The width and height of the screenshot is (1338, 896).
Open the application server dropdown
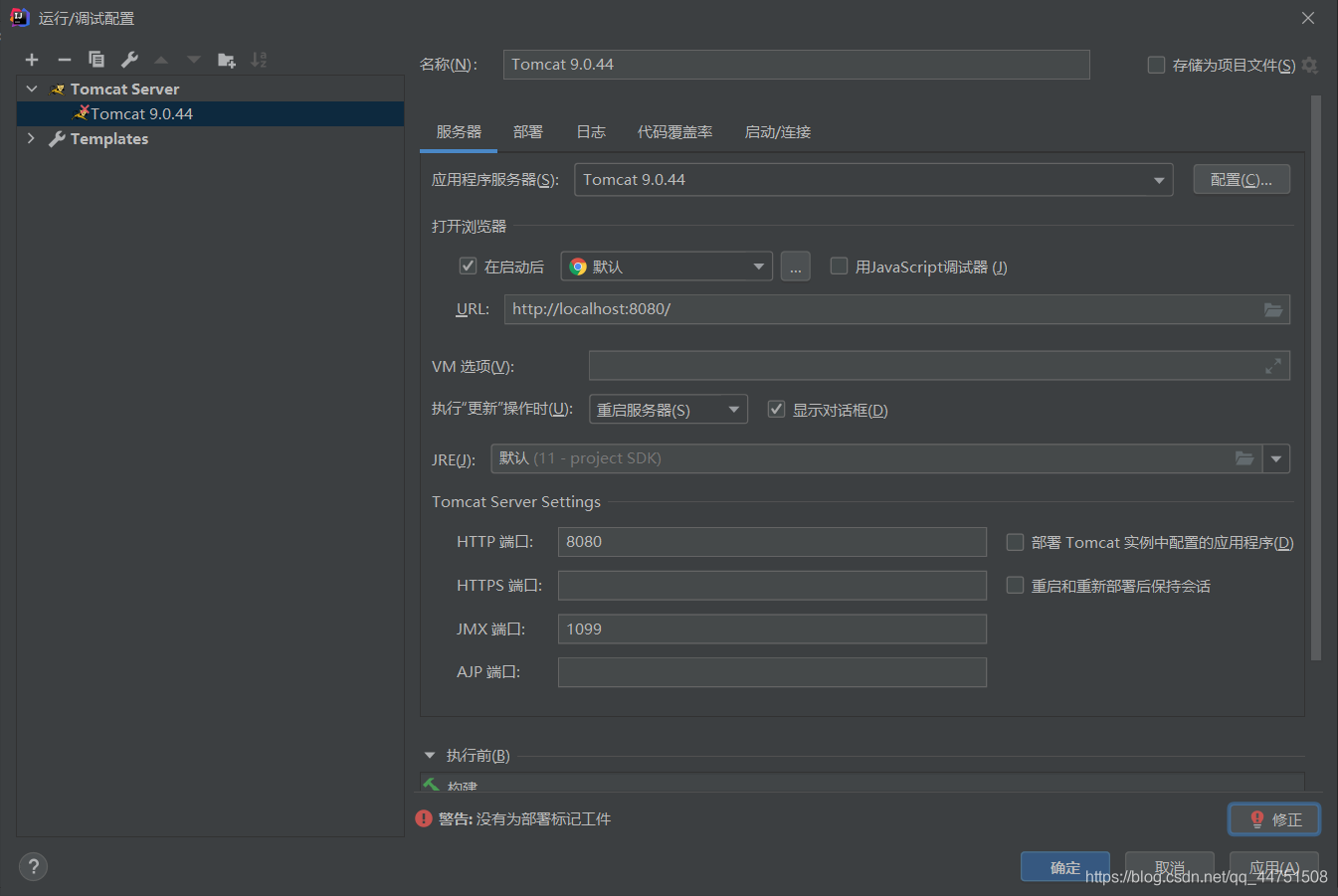873,180
